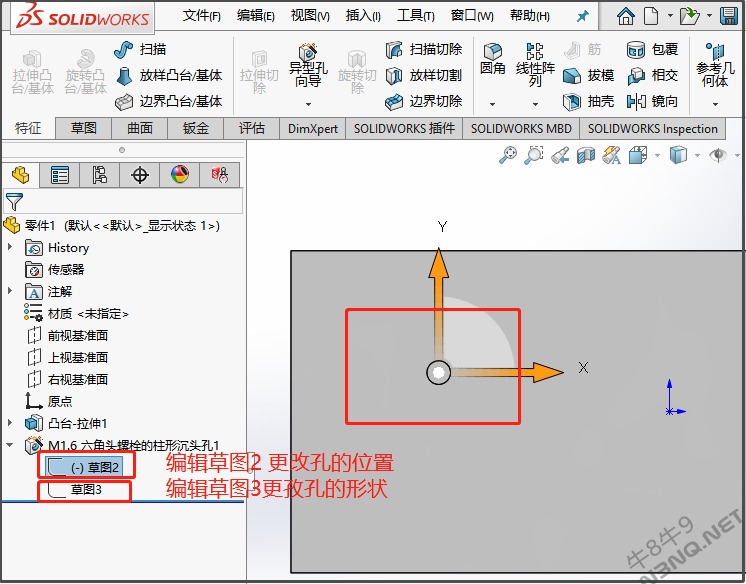This screenshot has width=746, height=584.
Task: Click the SOLIDWORKS logo button
Action: [x=82, y=18]
